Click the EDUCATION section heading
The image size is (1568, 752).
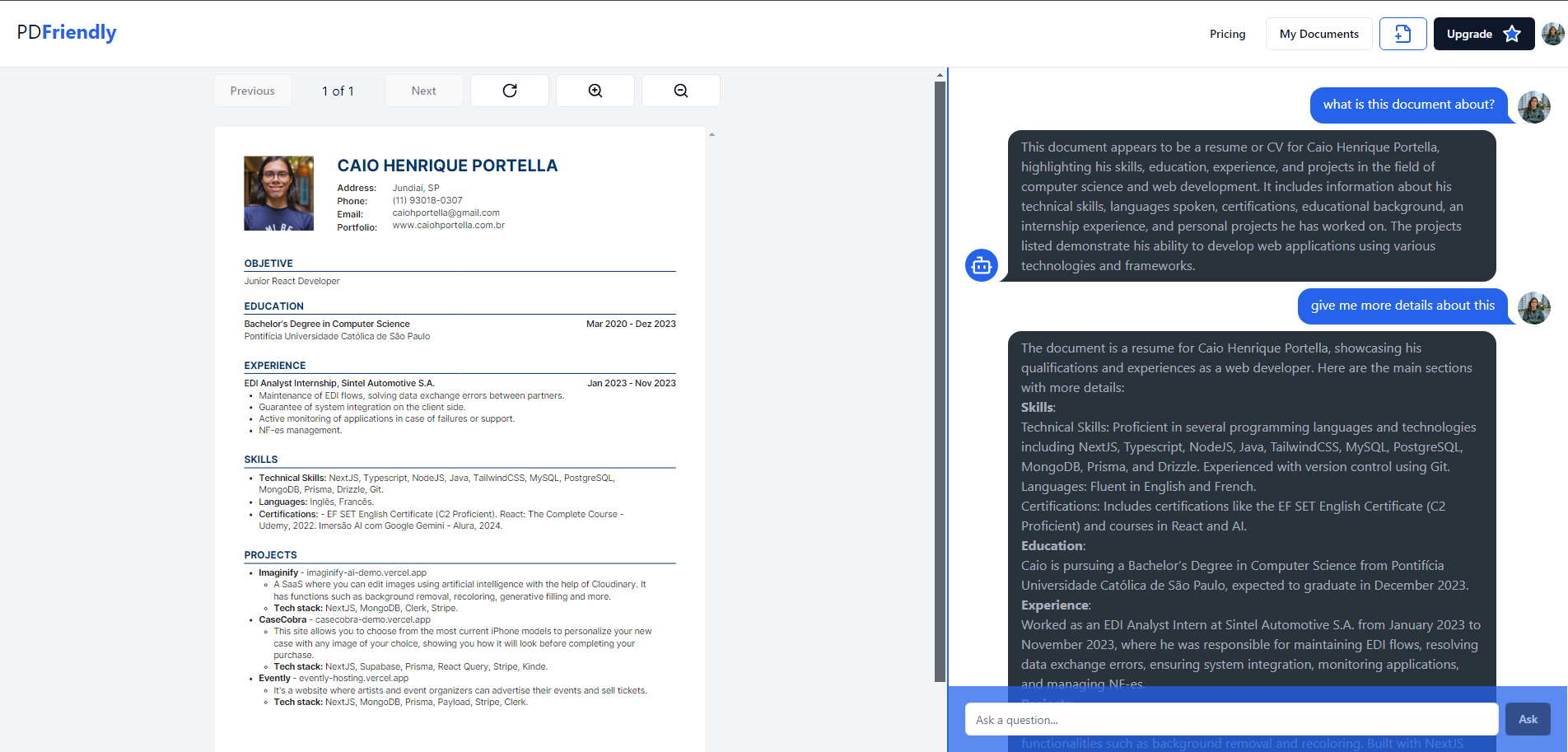tap(274, 306)
